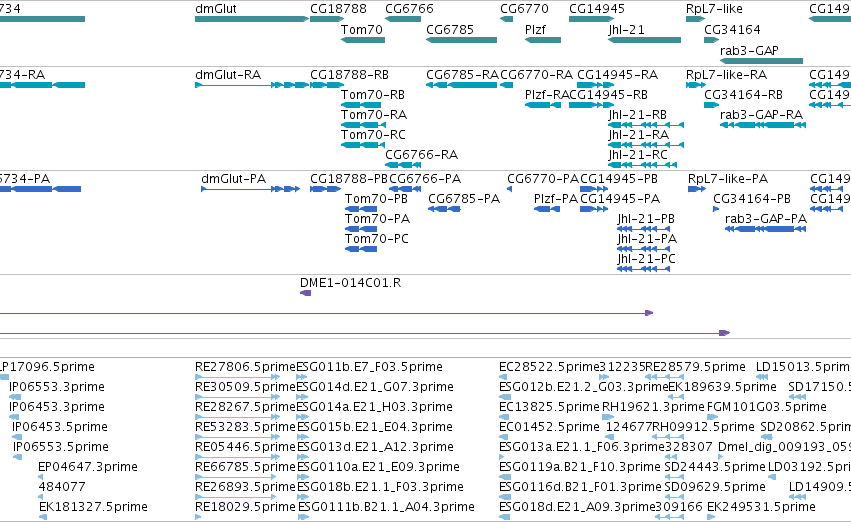Click the CG6785-RA transcript label

click(x=462, y=75)
